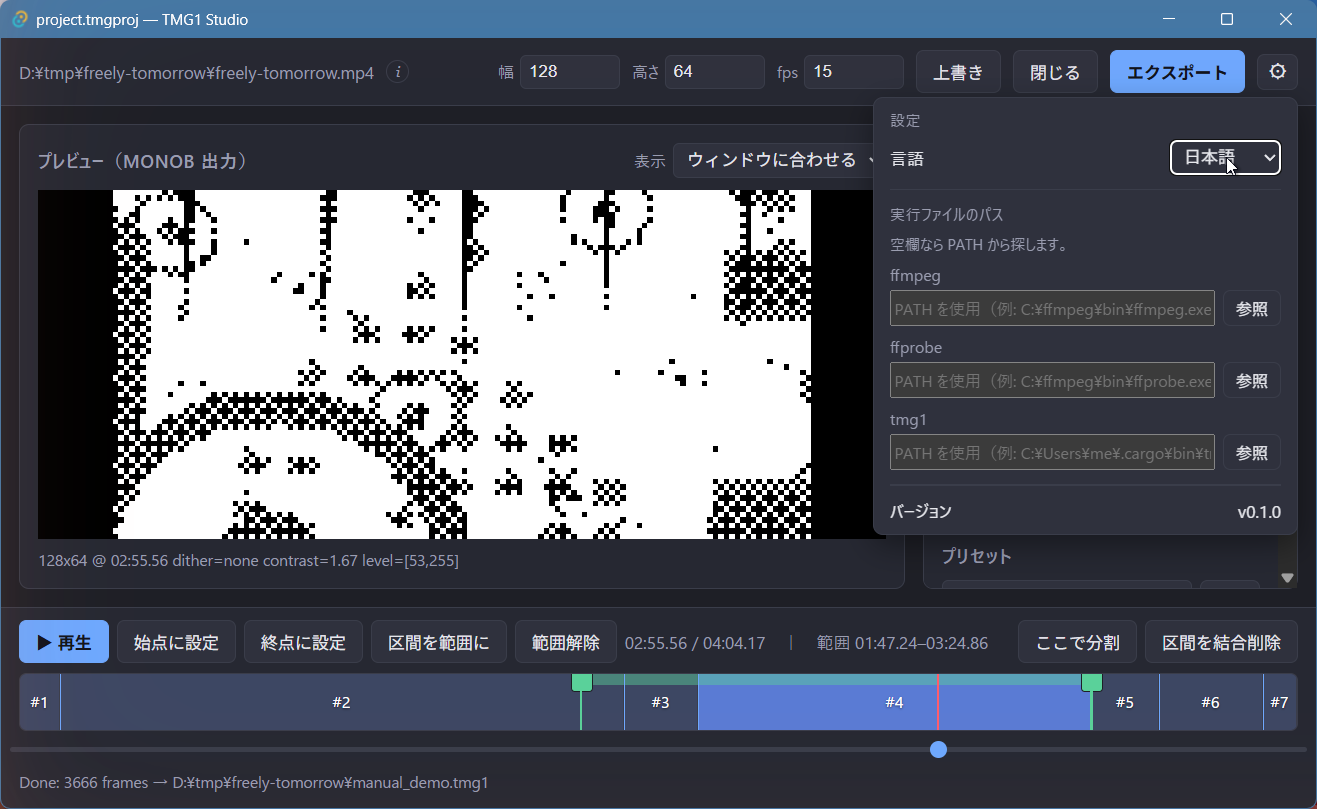Click the green range start handle

[581, 682]
